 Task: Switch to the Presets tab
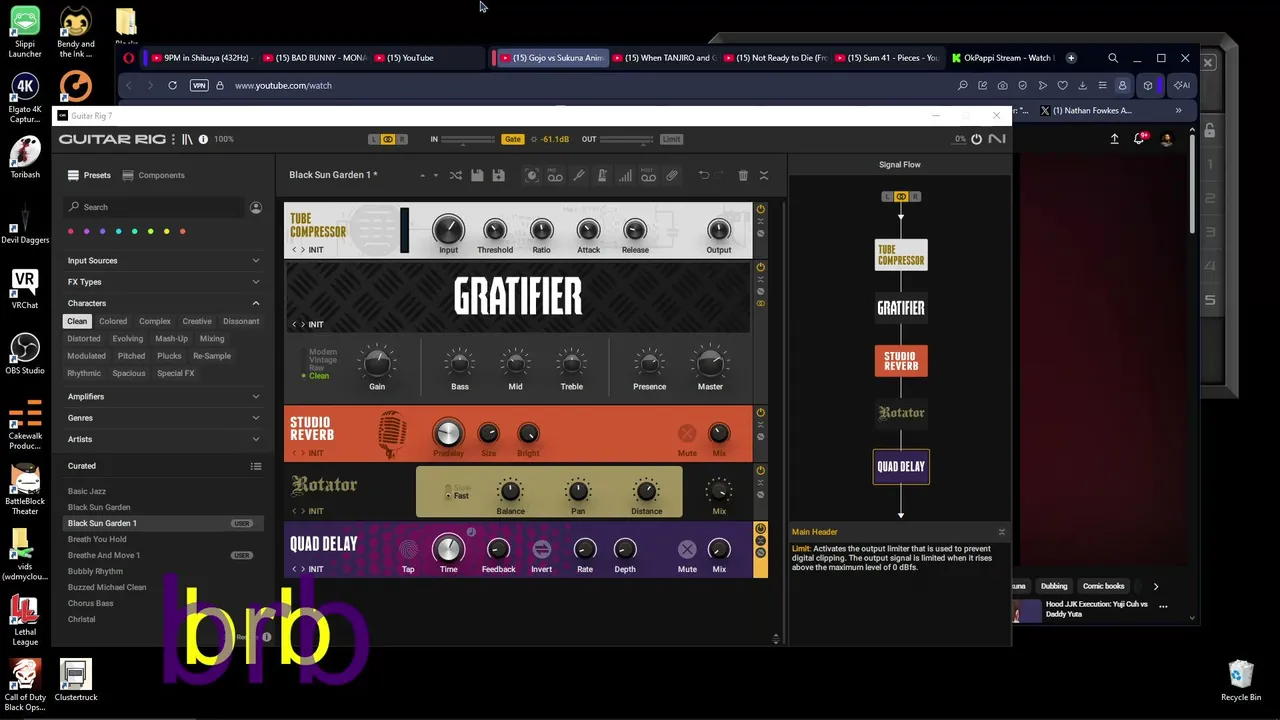point(89,175)
